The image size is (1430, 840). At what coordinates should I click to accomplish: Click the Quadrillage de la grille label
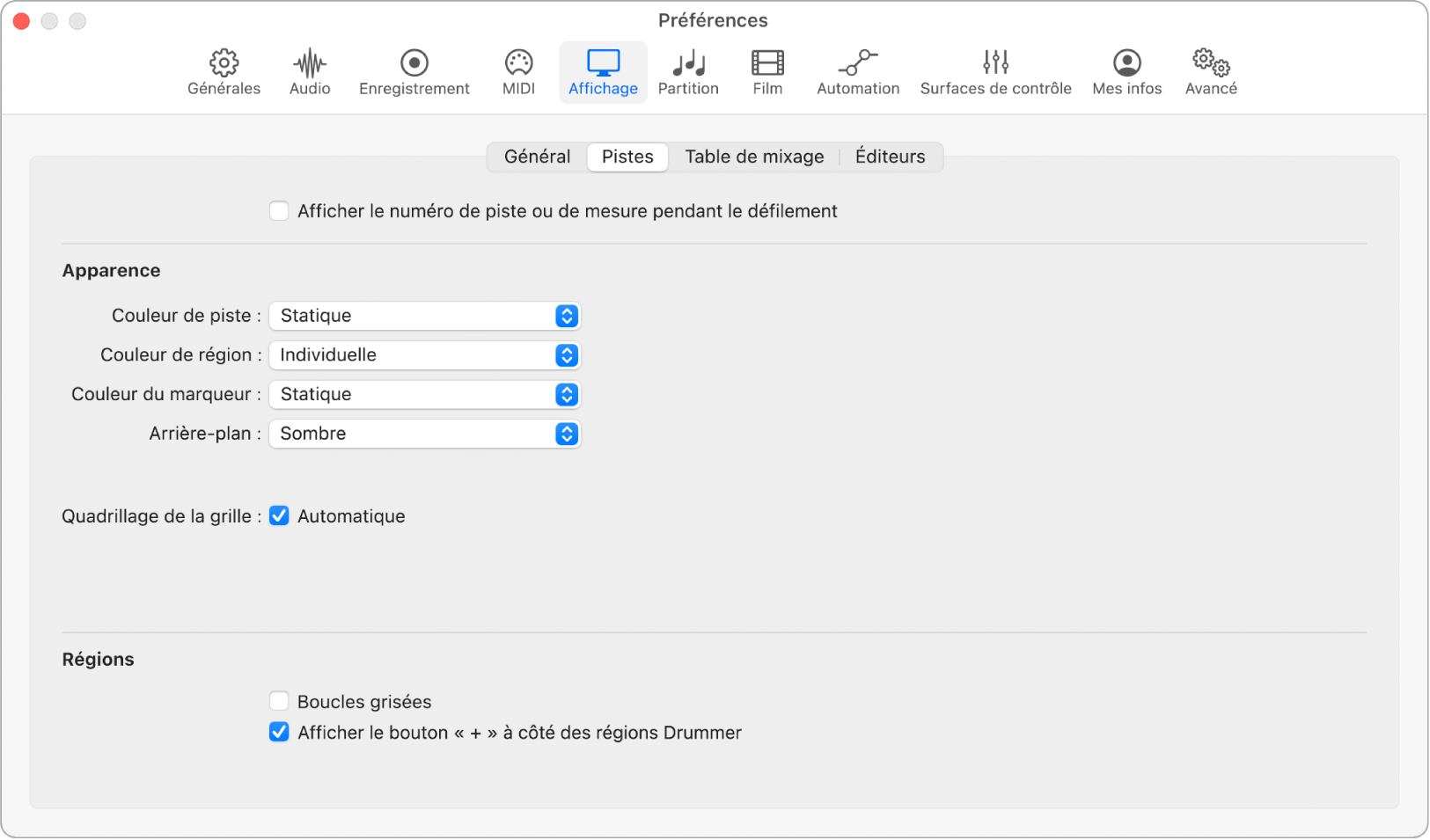(x=162, y=517)
